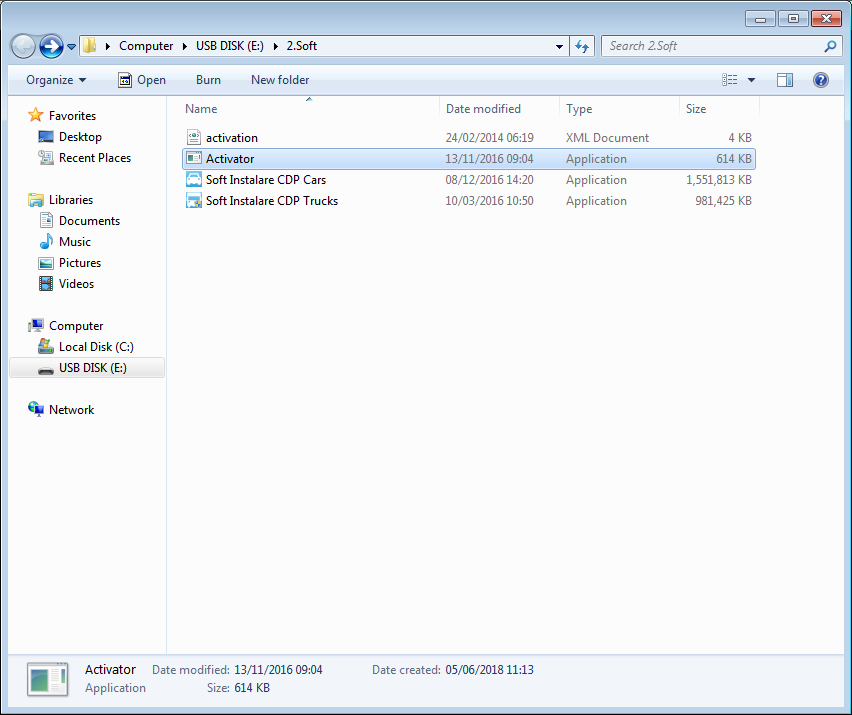Maximize the Explorer window
This screenshot has height=715, width=852.
pyautogui.click(x=793, y=18)
